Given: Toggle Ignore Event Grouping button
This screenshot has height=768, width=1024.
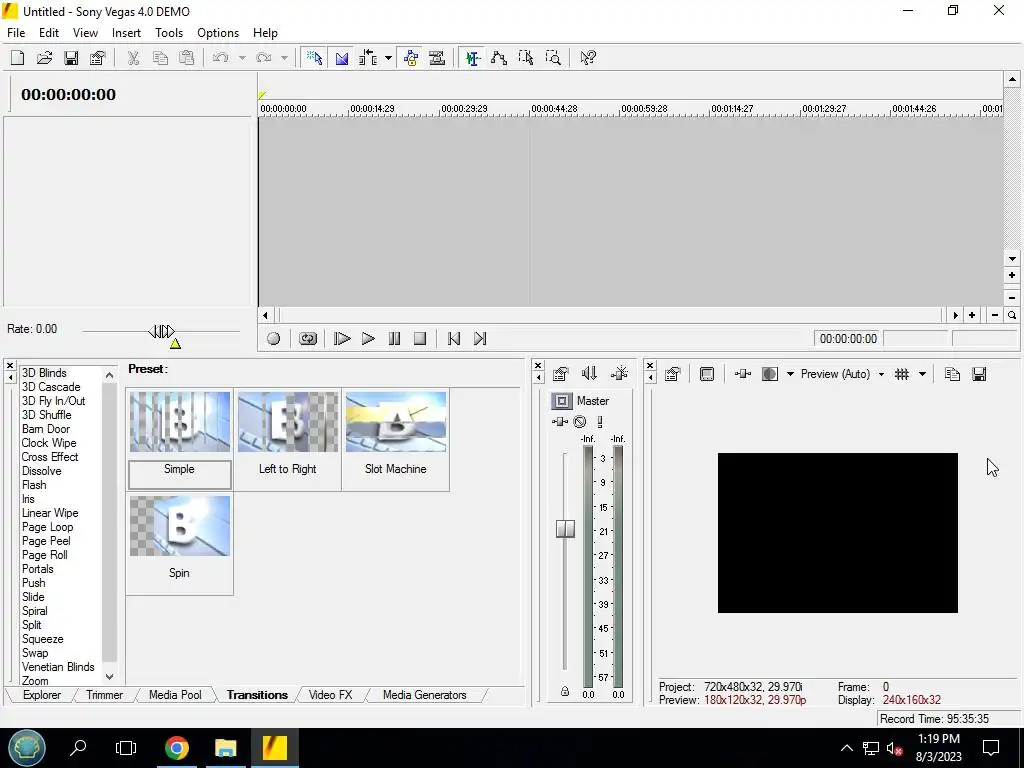Looking at the screenshot, I should pos(437,58).
